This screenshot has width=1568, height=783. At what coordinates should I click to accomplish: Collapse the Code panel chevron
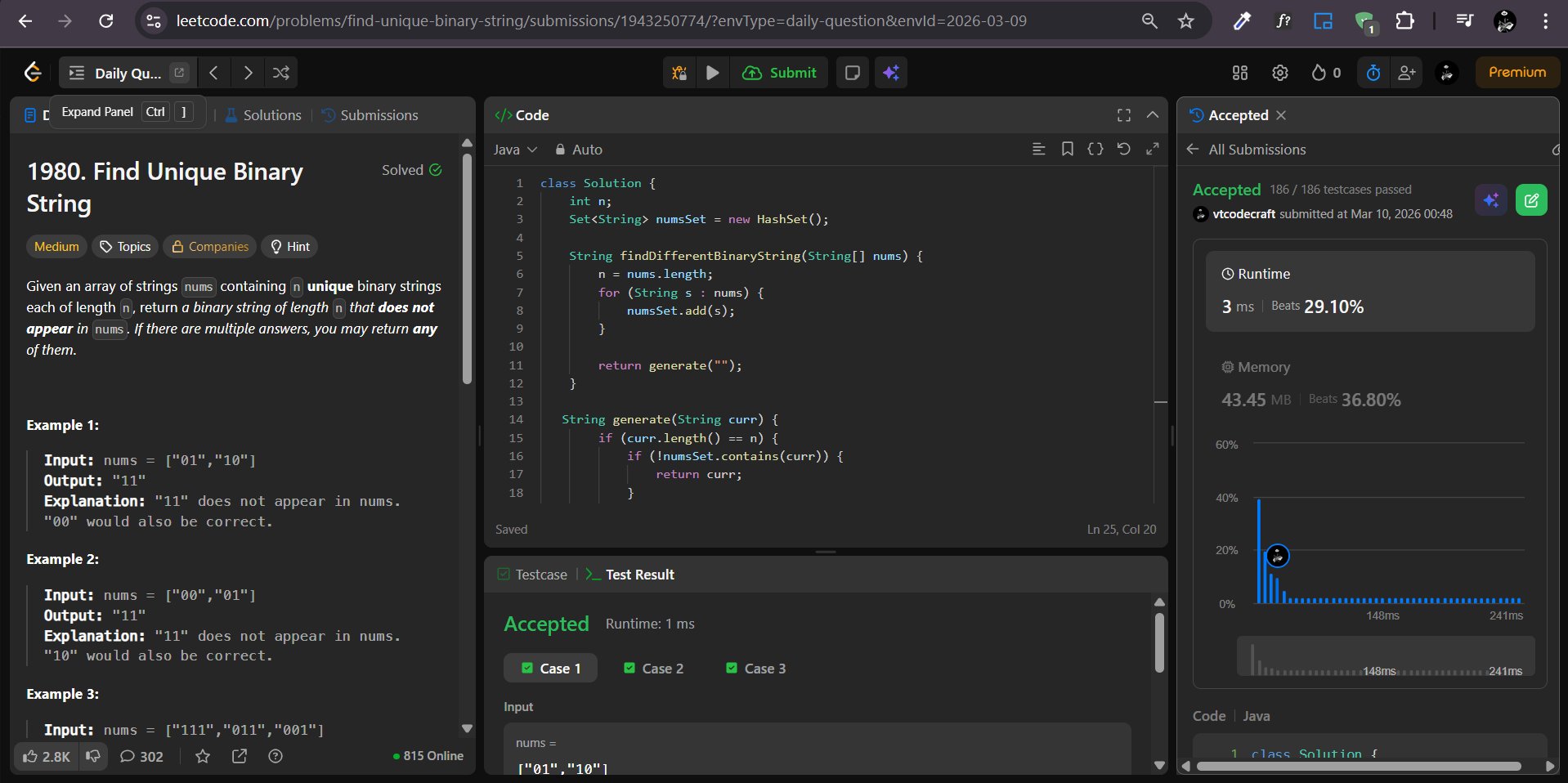pos(1153,115)
